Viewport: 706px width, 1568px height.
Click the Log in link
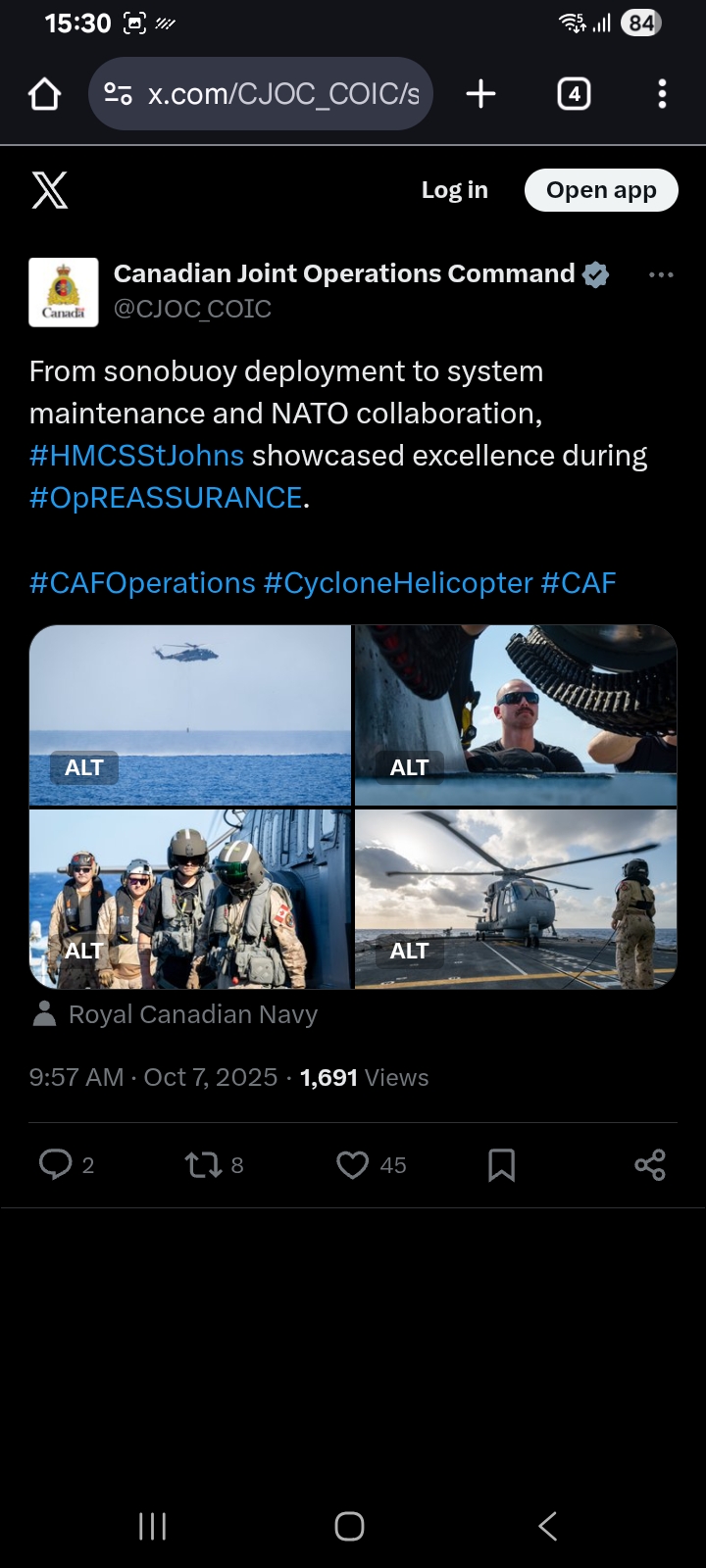tap(454, 190)
